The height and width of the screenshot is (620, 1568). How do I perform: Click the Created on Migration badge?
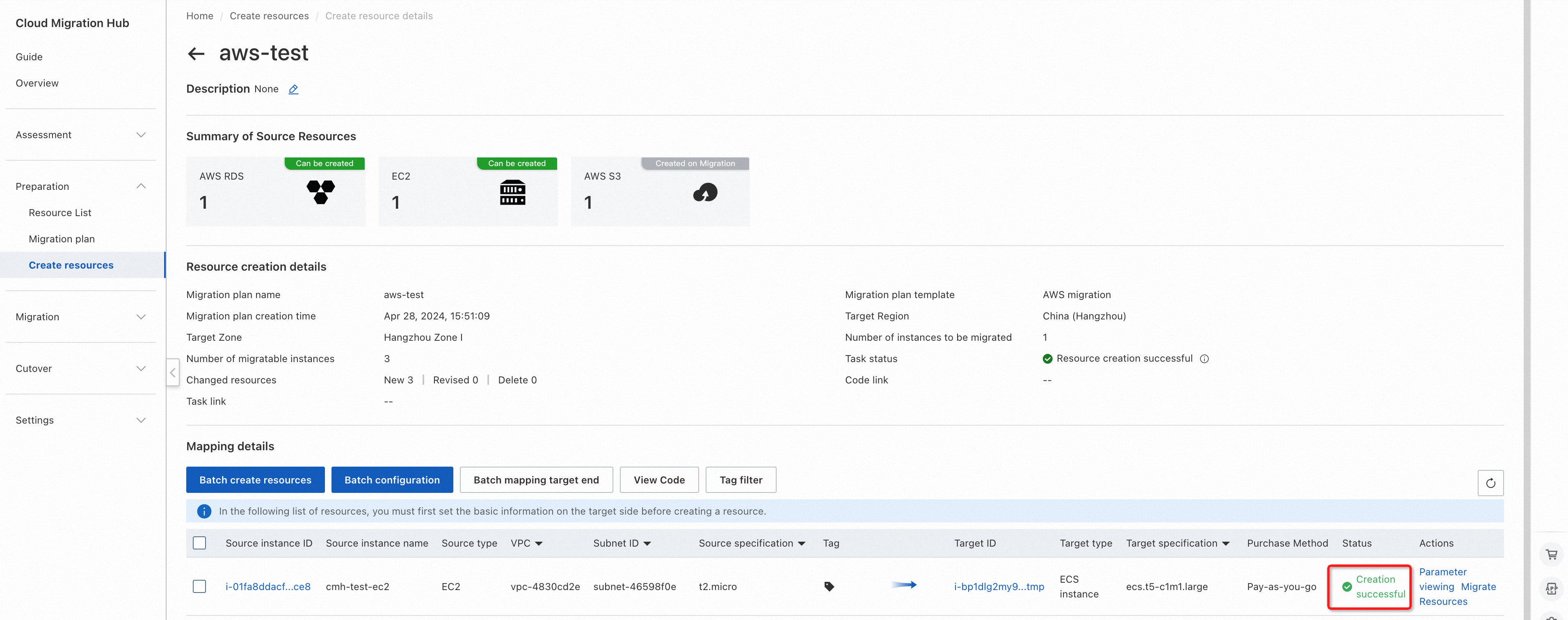point(695,163)
